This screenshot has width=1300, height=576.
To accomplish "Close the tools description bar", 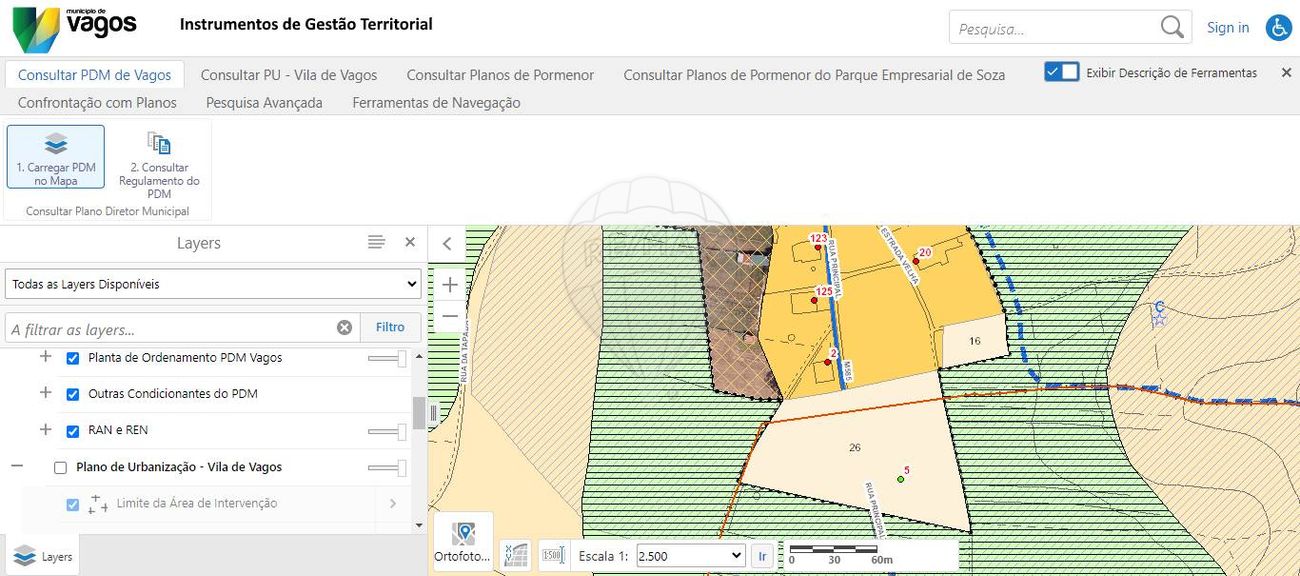I will [1286, 73].
